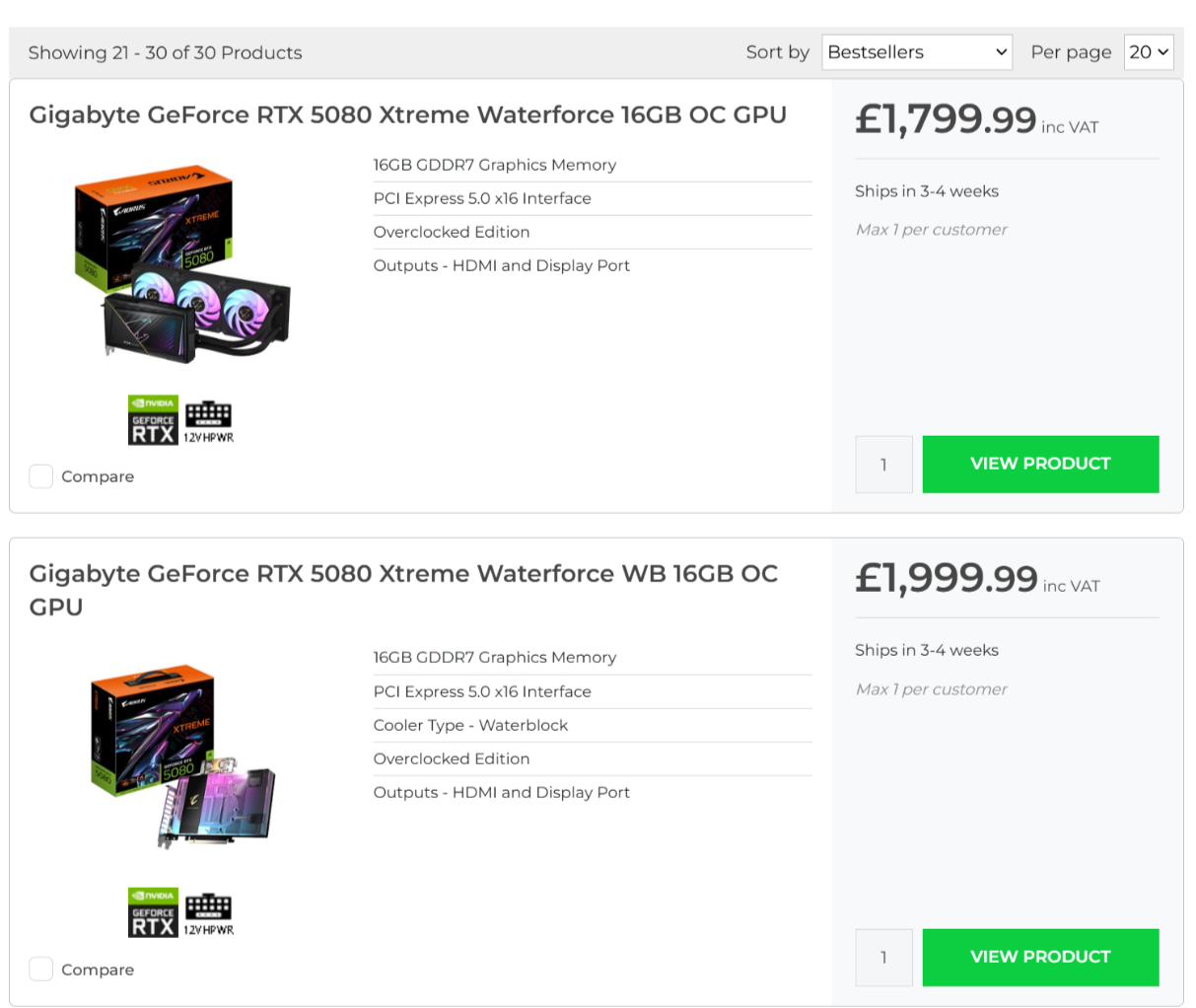Click quantity field for Waterforce WB GPU

pos(883,957)
